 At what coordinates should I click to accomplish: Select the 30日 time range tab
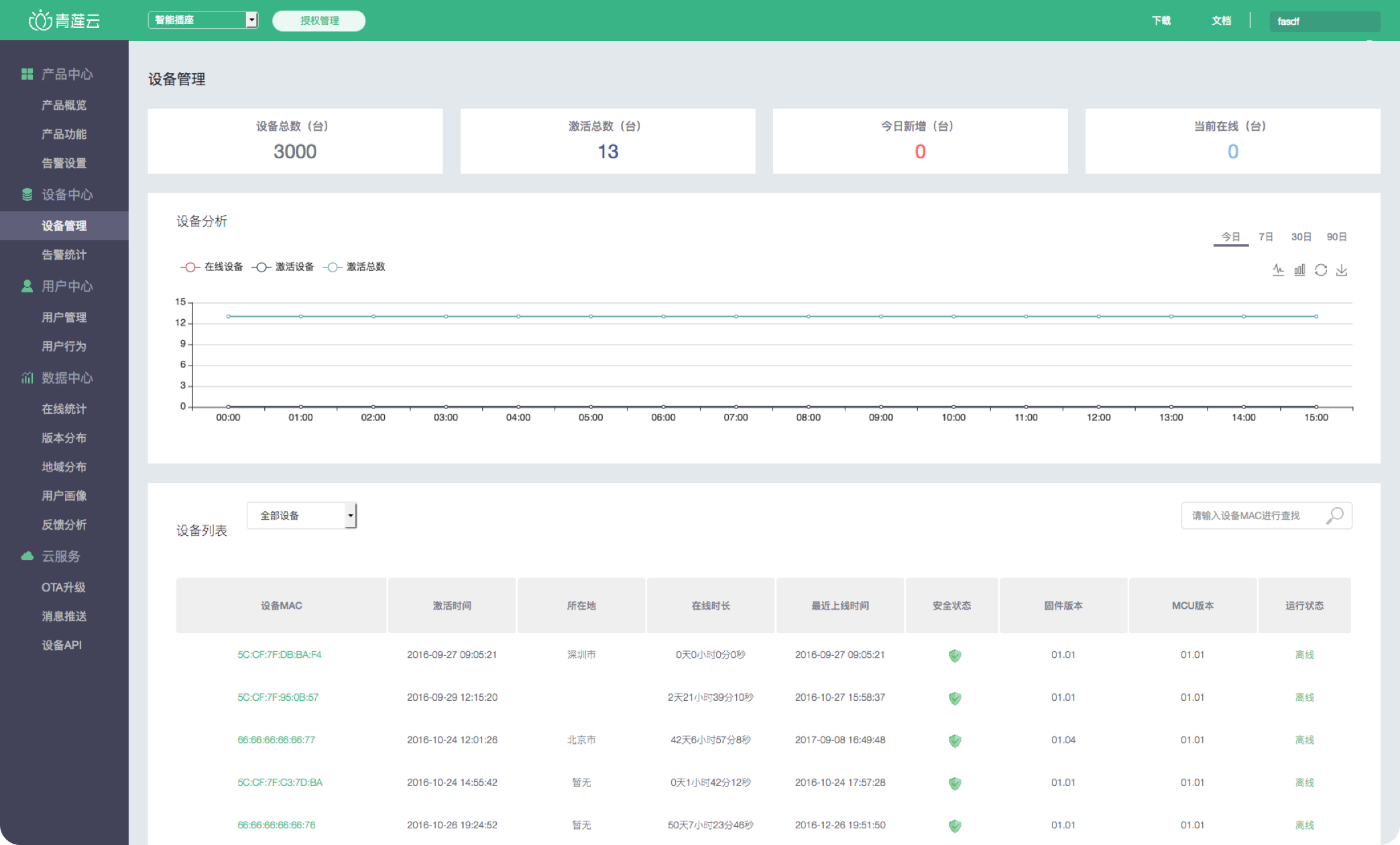tap(1301, 237)
